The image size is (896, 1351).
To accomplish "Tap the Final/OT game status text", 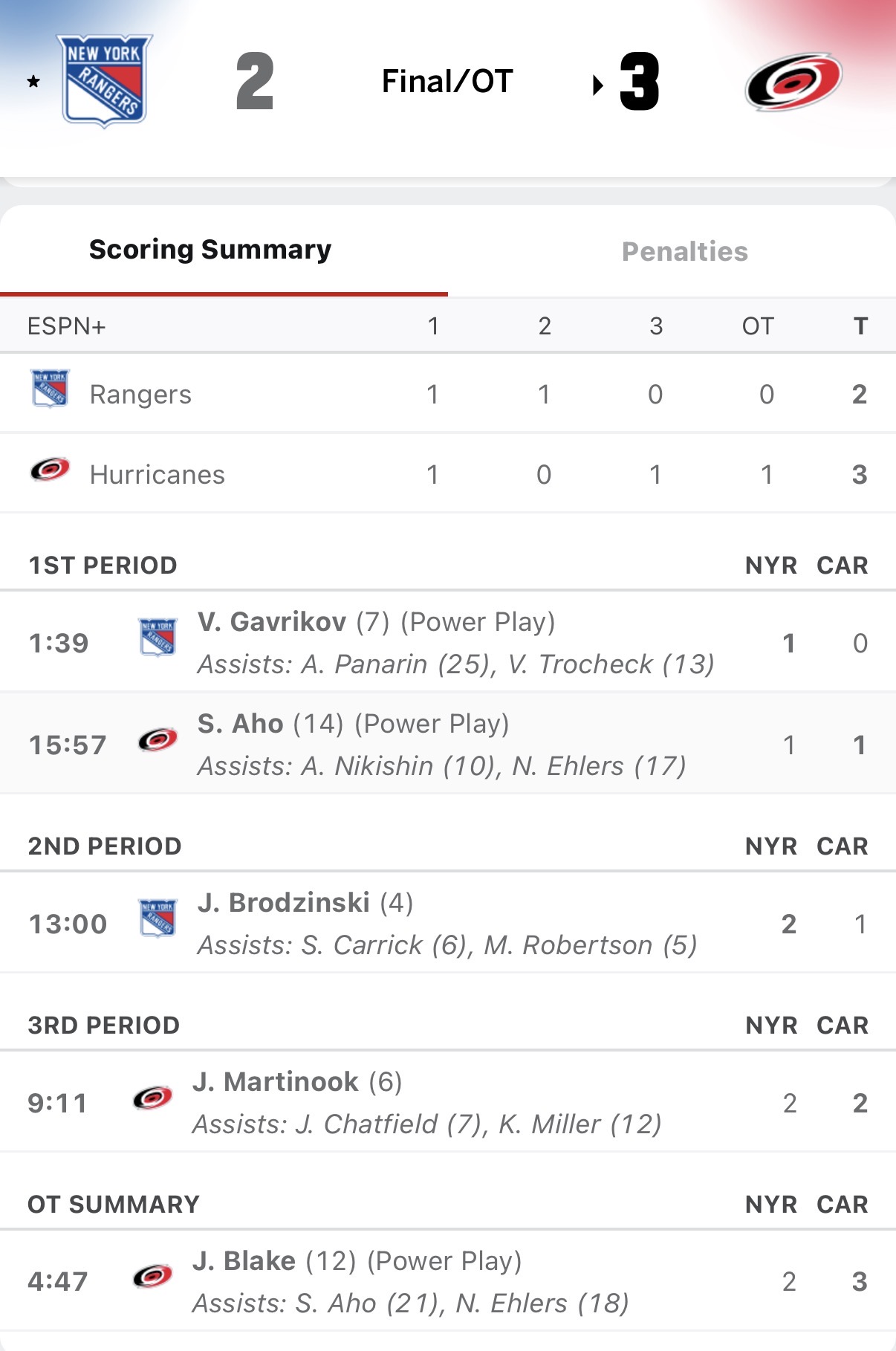I will pyautogui.click(x=447, y=82).
